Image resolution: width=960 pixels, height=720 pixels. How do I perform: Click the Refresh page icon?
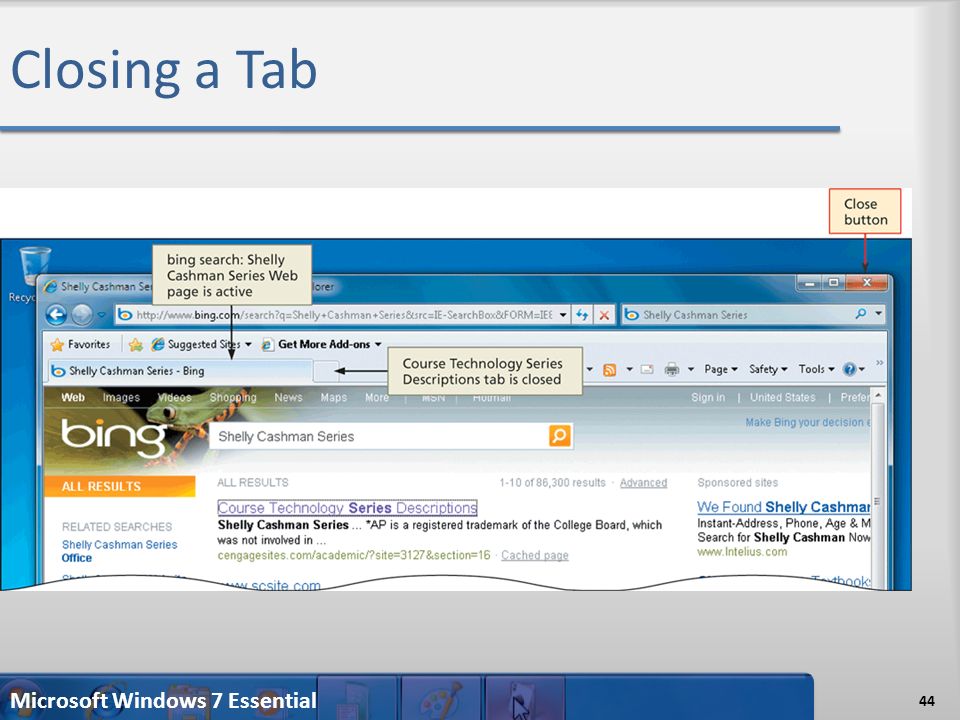tap(582, 315)
